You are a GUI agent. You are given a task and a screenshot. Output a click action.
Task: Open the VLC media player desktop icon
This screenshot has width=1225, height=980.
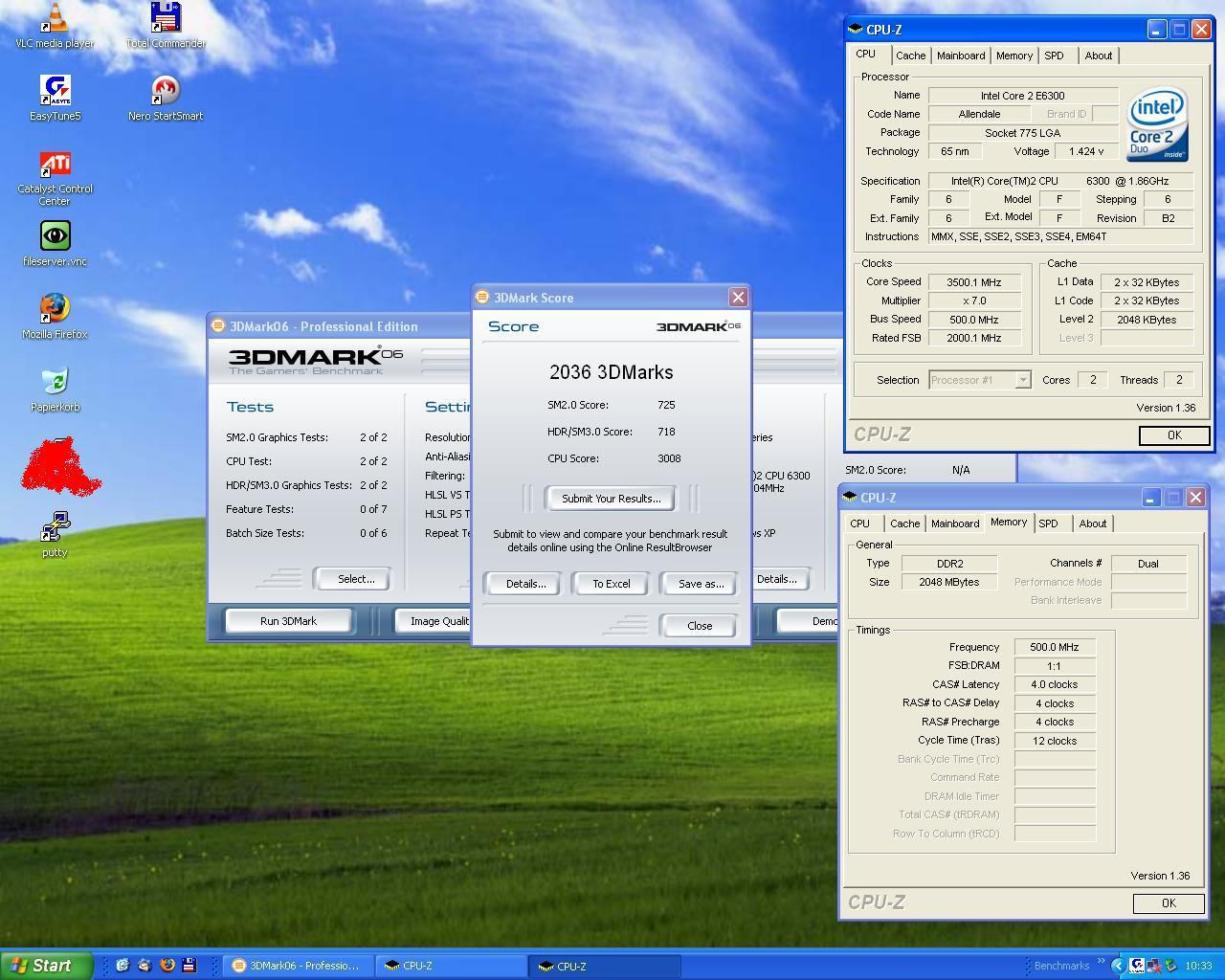[55, 25]
